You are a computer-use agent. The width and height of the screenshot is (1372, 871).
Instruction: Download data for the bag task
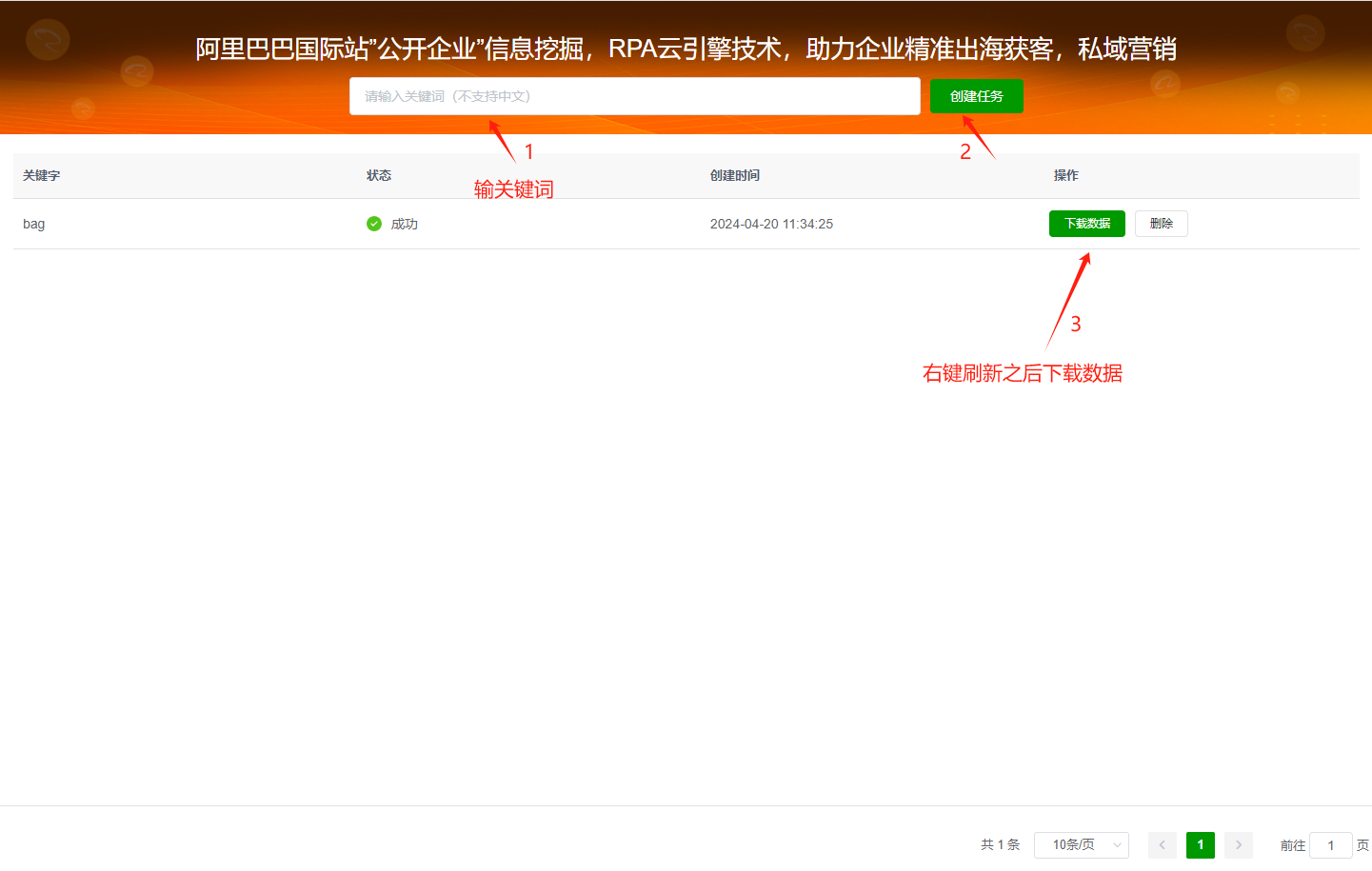point(1086,224)
